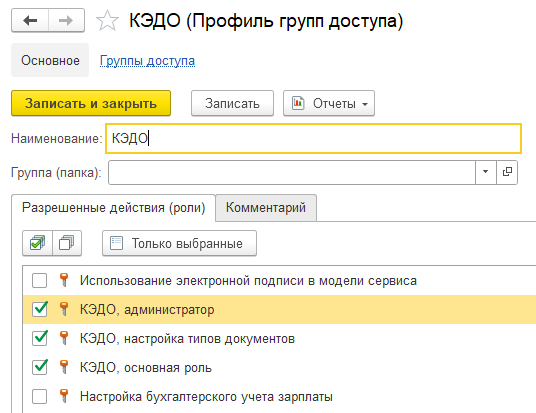Uncheck the КЭДО, администратор role

pos(40,309)
